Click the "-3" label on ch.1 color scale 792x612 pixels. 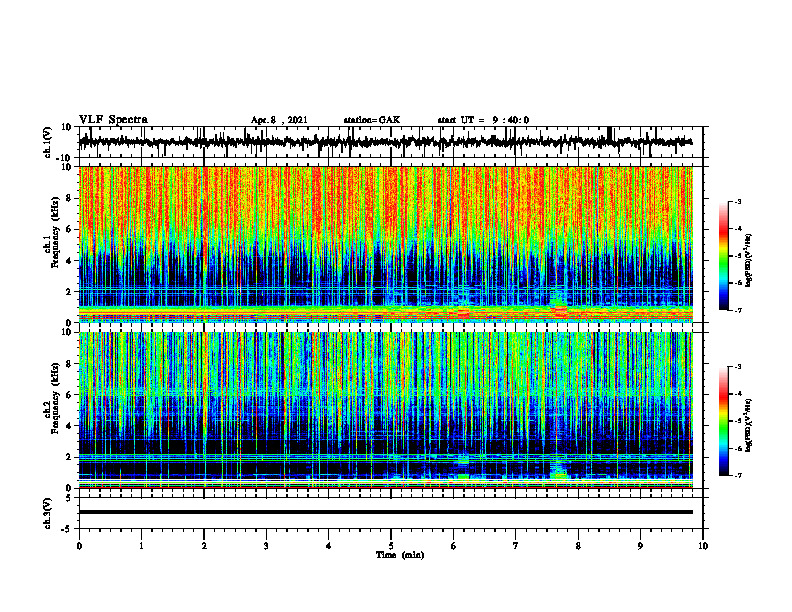pyautogui.click(x=738, y=202)
